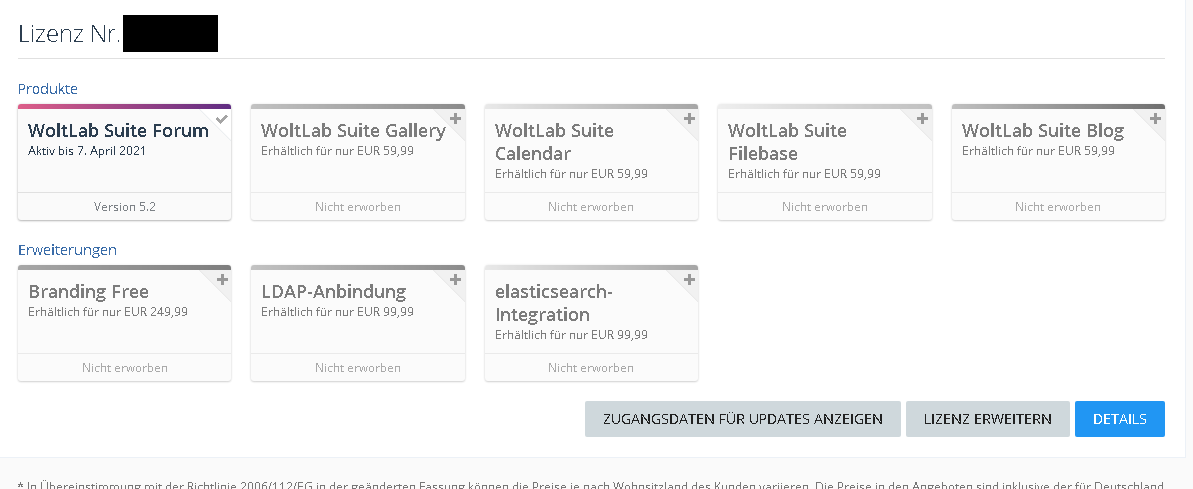This screenshot has height=489, width=1193.
Task: Select the elasticsearch-Integration extension title
Action: 555,303
